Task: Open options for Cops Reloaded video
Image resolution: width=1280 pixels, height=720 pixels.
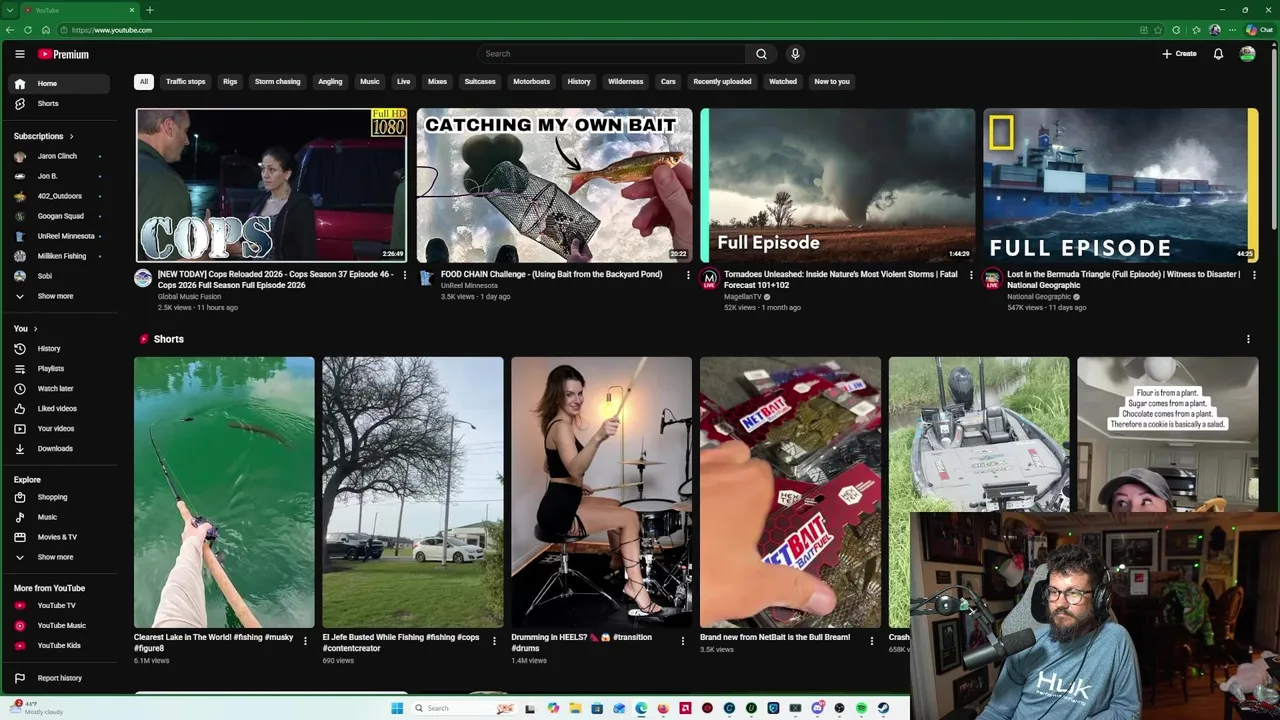Action: coord(405,275)
